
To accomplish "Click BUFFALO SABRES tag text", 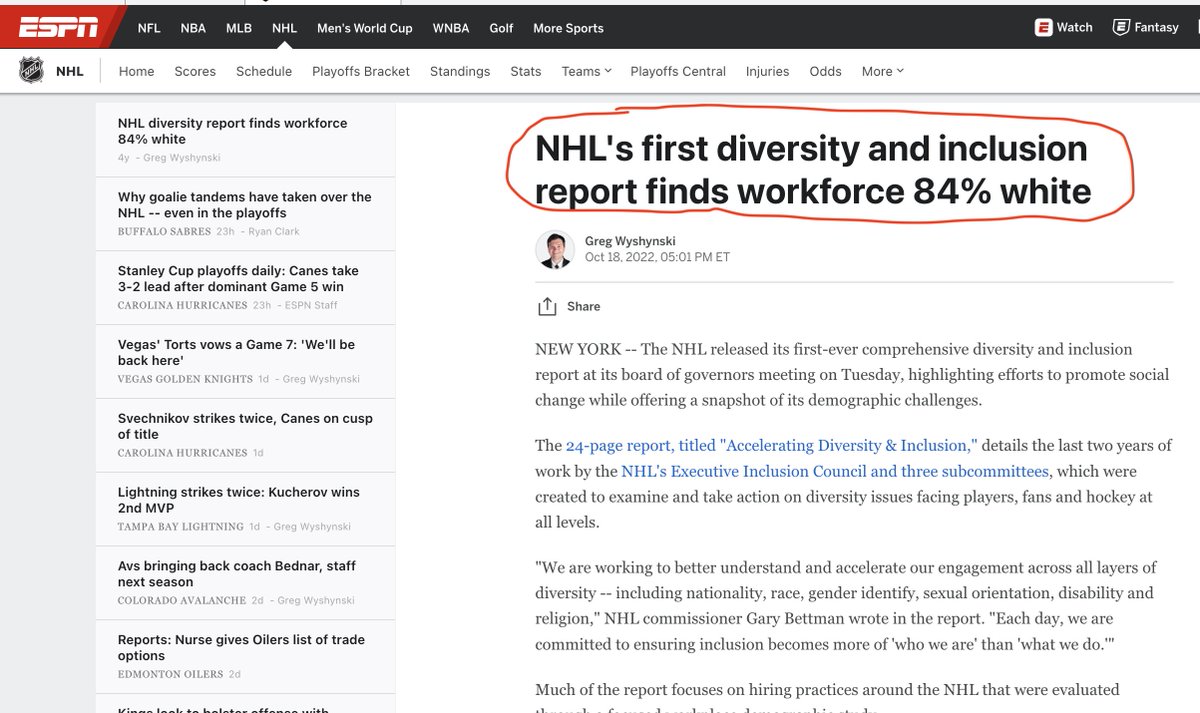I will [x=164, y=232].
